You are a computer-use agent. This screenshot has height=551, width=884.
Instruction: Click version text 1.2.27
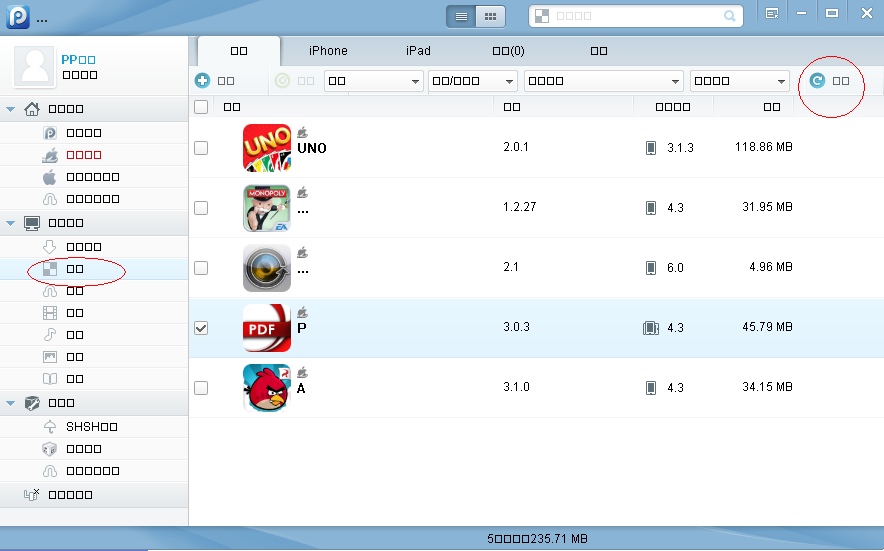[x=519, y=207]
